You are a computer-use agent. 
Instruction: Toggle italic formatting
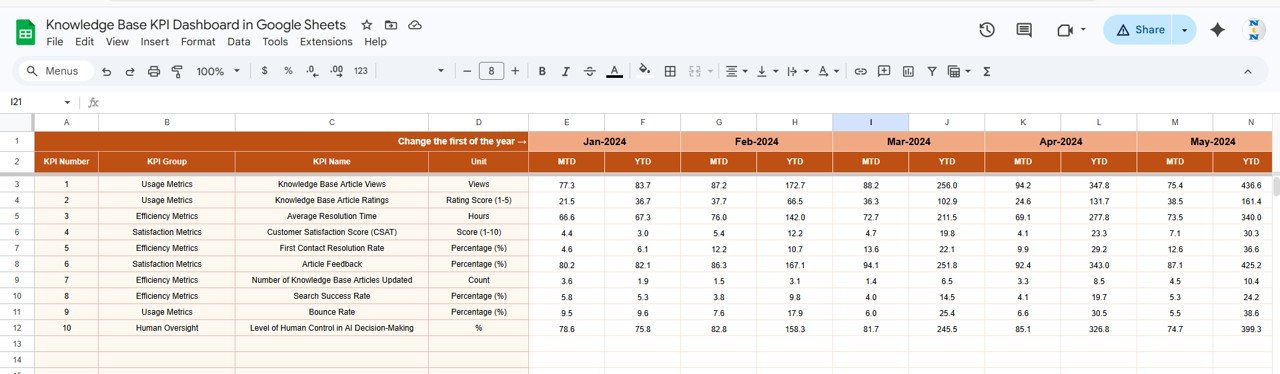pyautogui.click(x=566, y=71)
